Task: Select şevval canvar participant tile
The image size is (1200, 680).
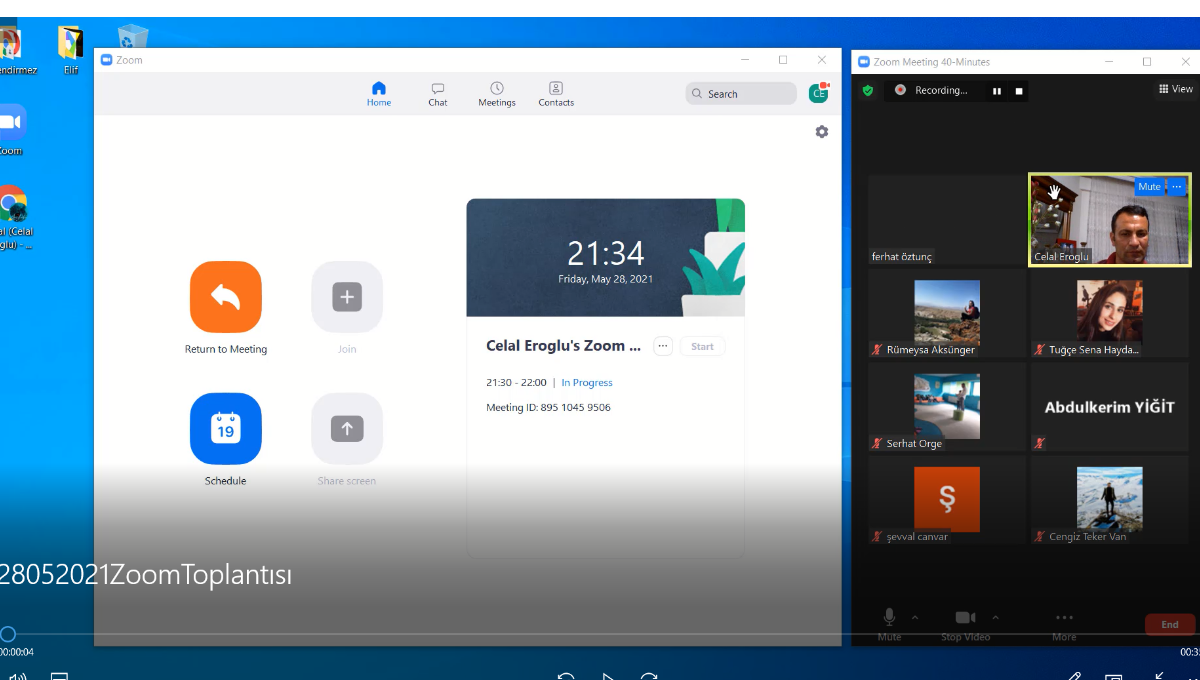Action: click(x=947, y=500)
